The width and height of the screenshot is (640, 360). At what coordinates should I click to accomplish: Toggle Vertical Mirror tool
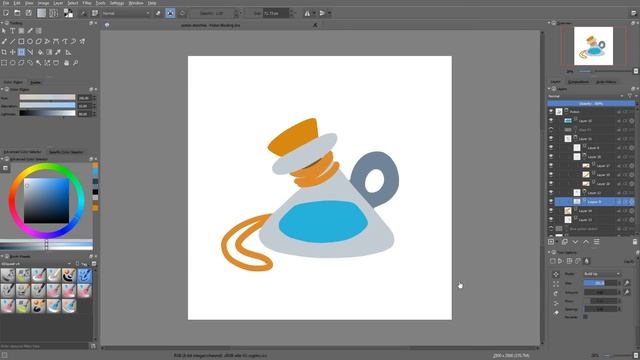[322, 13]
